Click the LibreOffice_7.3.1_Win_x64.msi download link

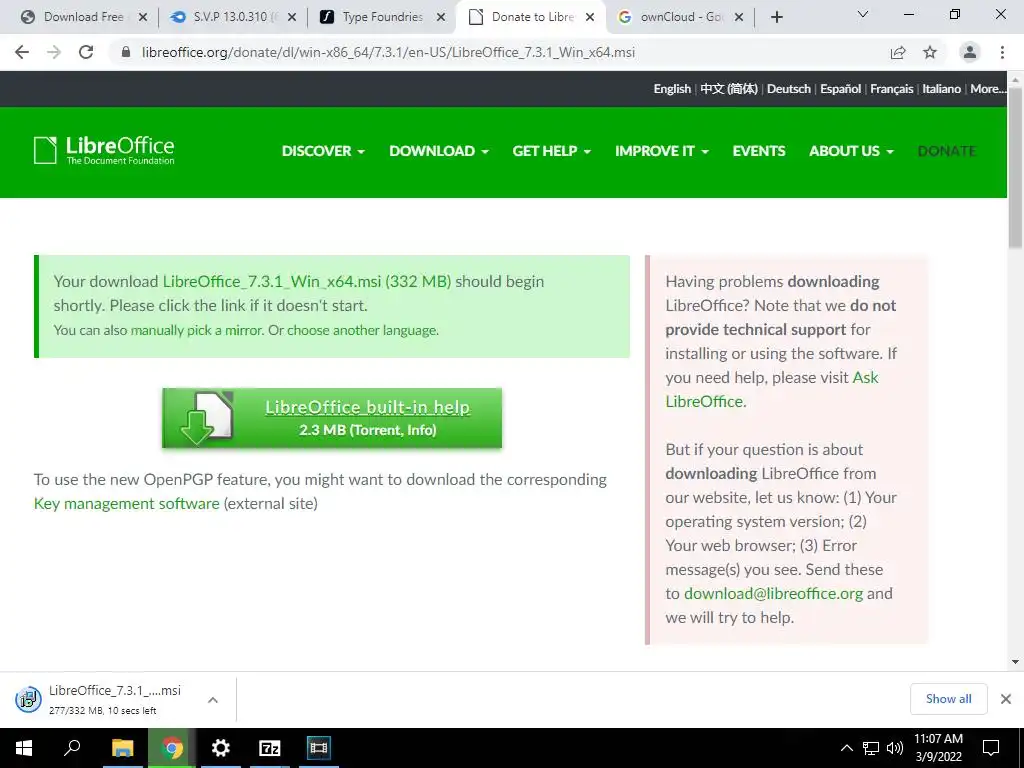pyautogui.click(x=307, y=281)
